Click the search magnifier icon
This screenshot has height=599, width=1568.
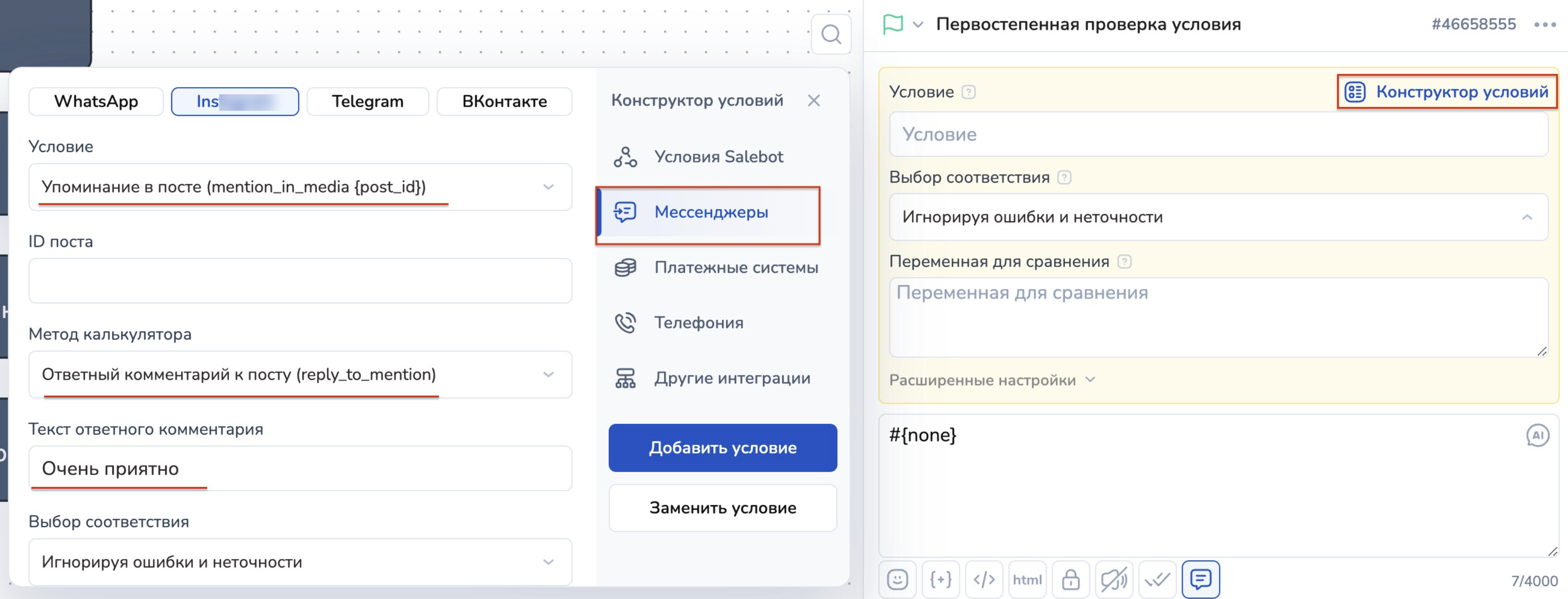(x=831, y=35)
